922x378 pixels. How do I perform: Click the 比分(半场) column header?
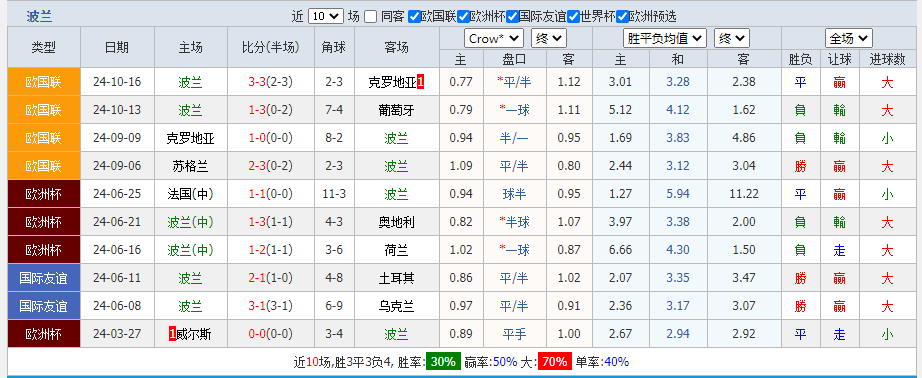[270, 47]
